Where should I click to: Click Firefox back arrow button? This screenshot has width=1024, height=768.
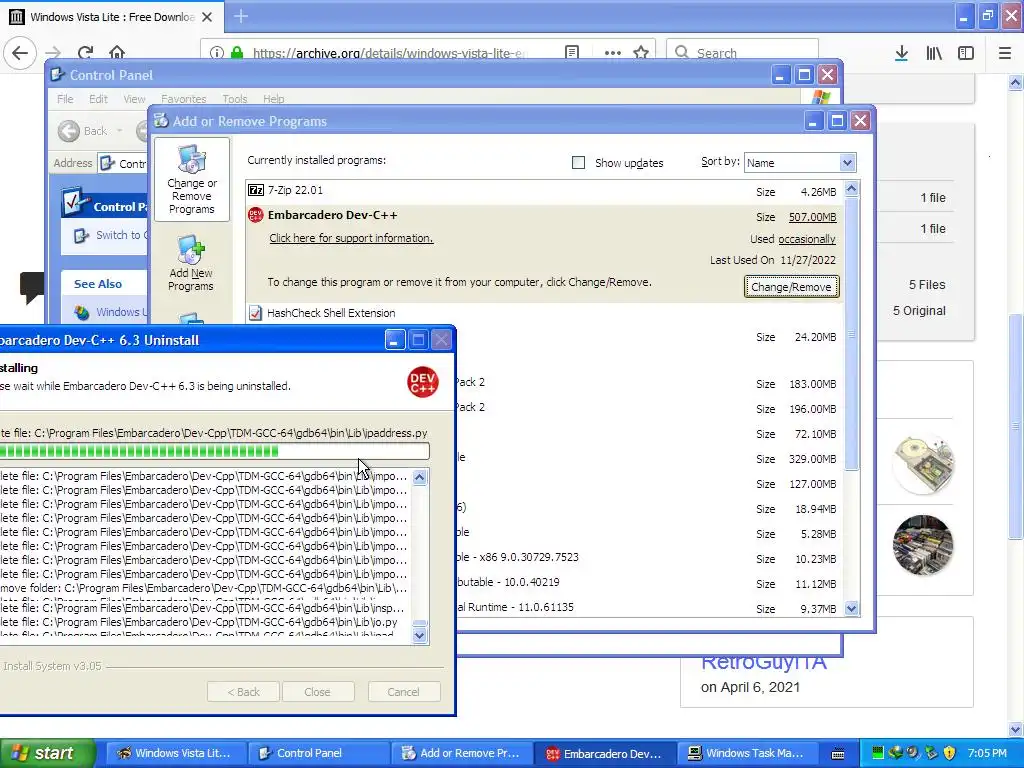tap(20, 52)
